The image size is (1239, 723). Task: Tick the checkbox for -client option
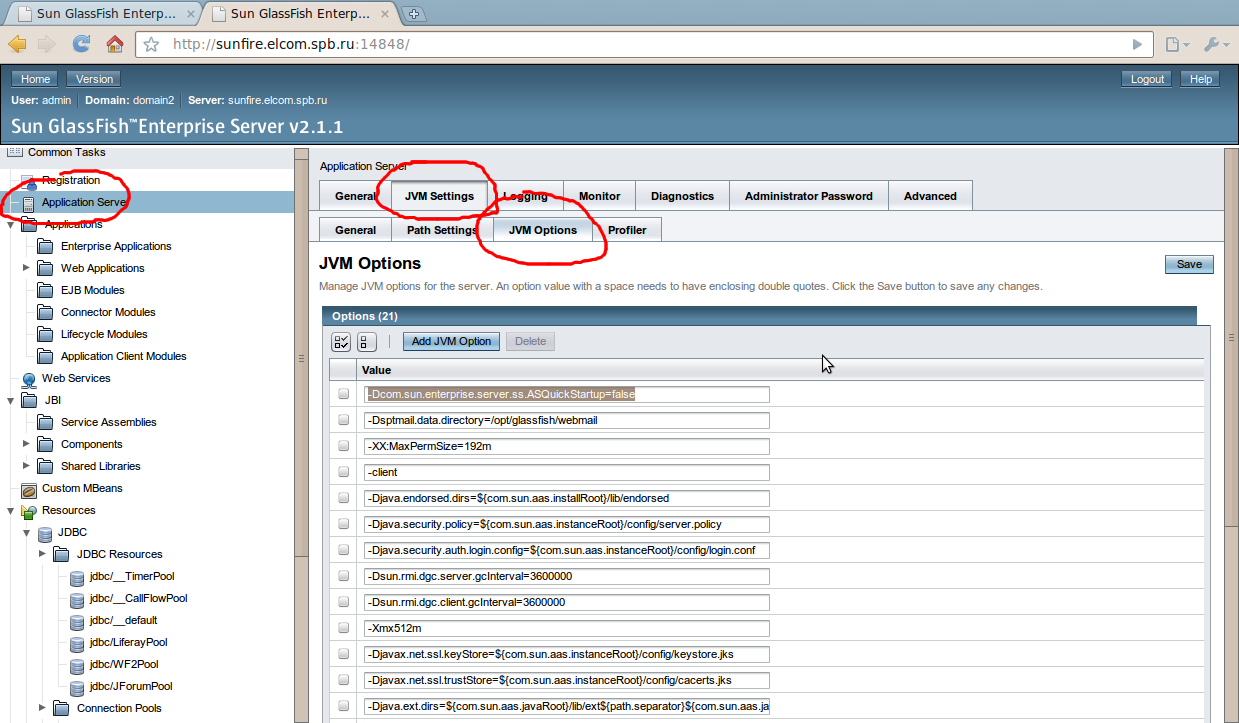(344, 472)
